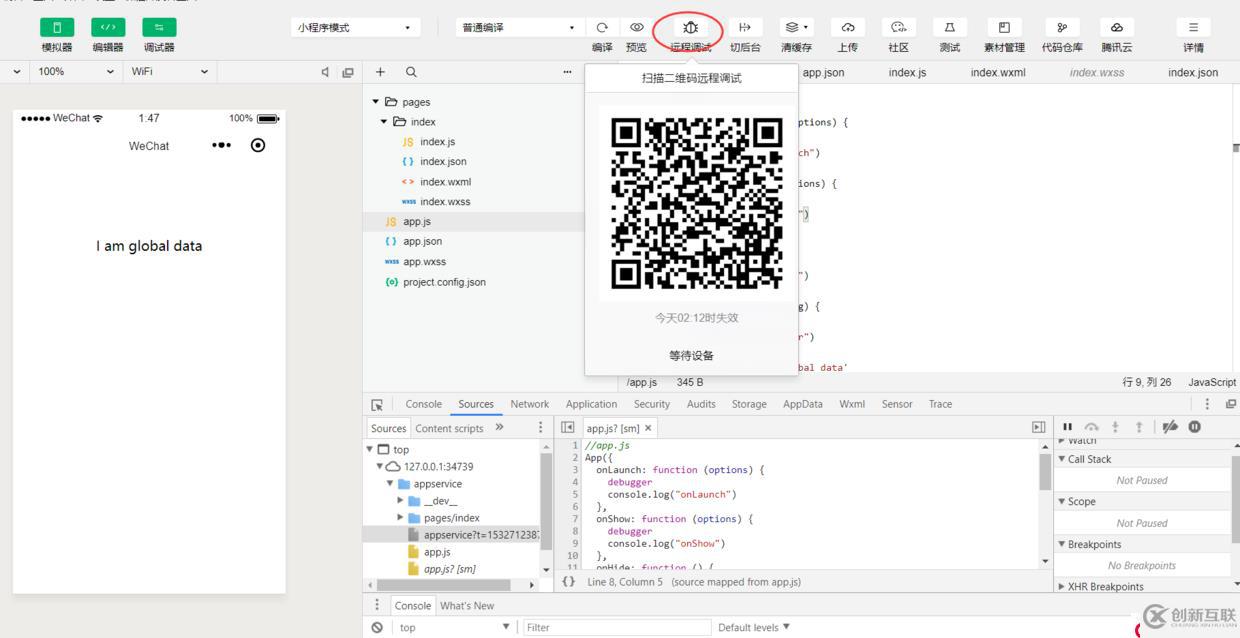Select project.config.json in file tree

[x=444, y=282]
